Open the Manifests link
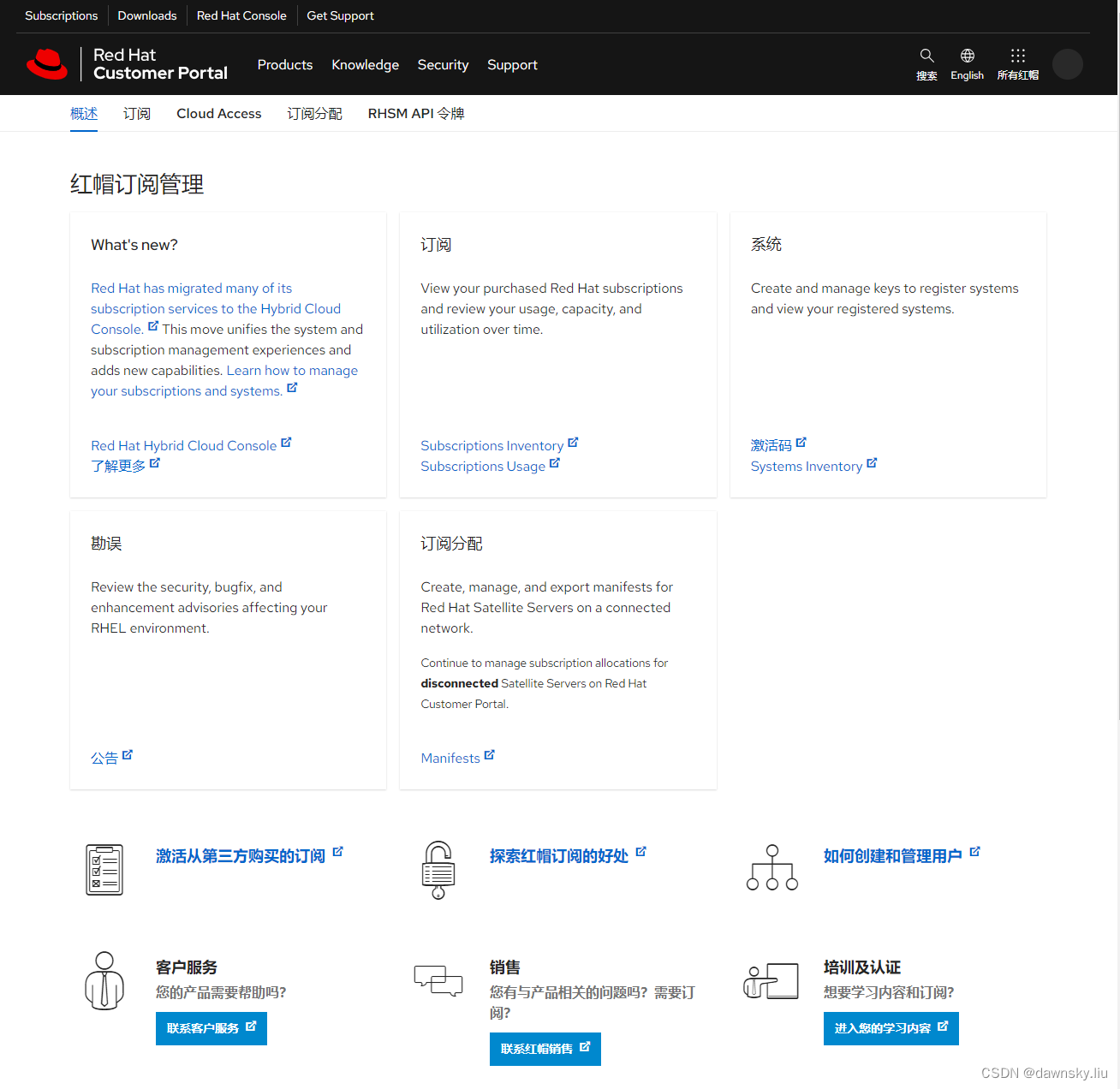 click(x=450, y=759)
